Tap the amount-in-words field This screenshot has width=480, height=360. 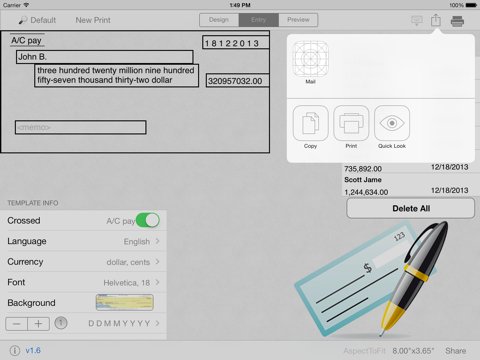(116, 76)
